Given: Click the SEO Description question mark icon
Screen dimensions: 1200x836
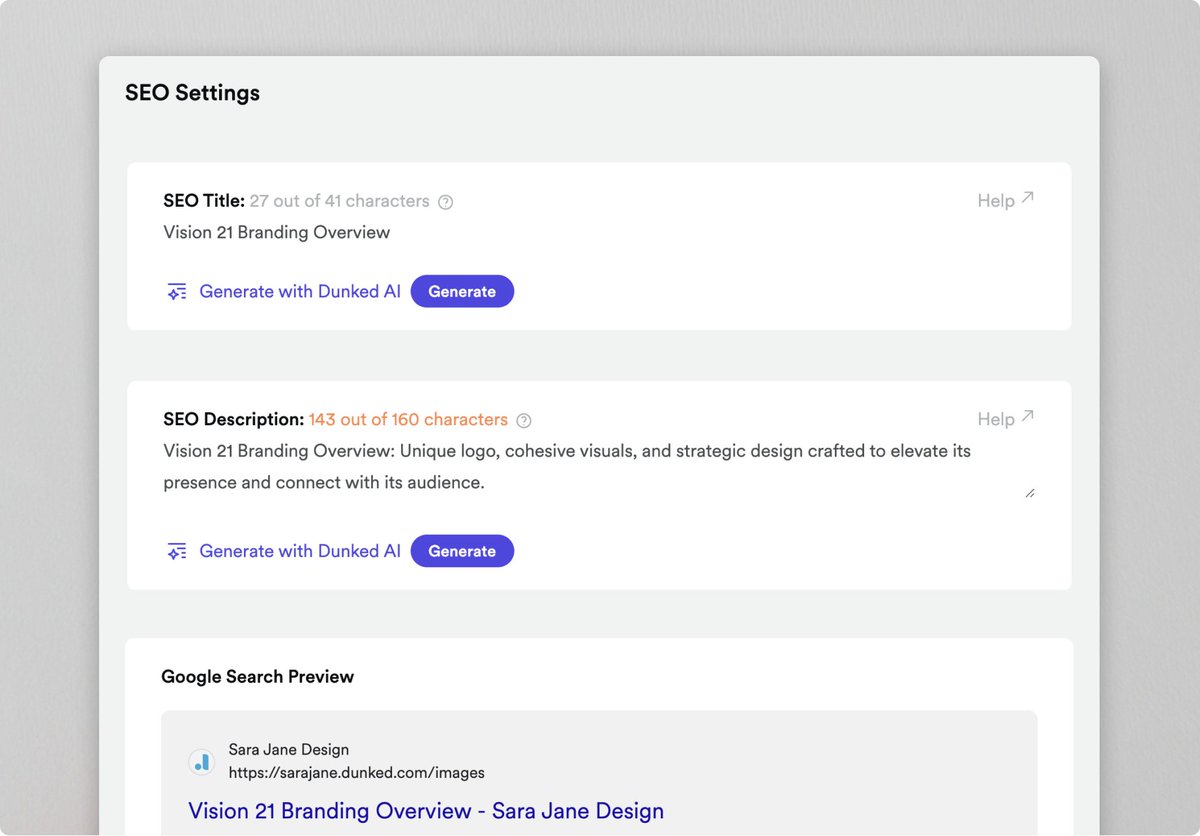Looking at the screenshot, I should pos(524,421).
